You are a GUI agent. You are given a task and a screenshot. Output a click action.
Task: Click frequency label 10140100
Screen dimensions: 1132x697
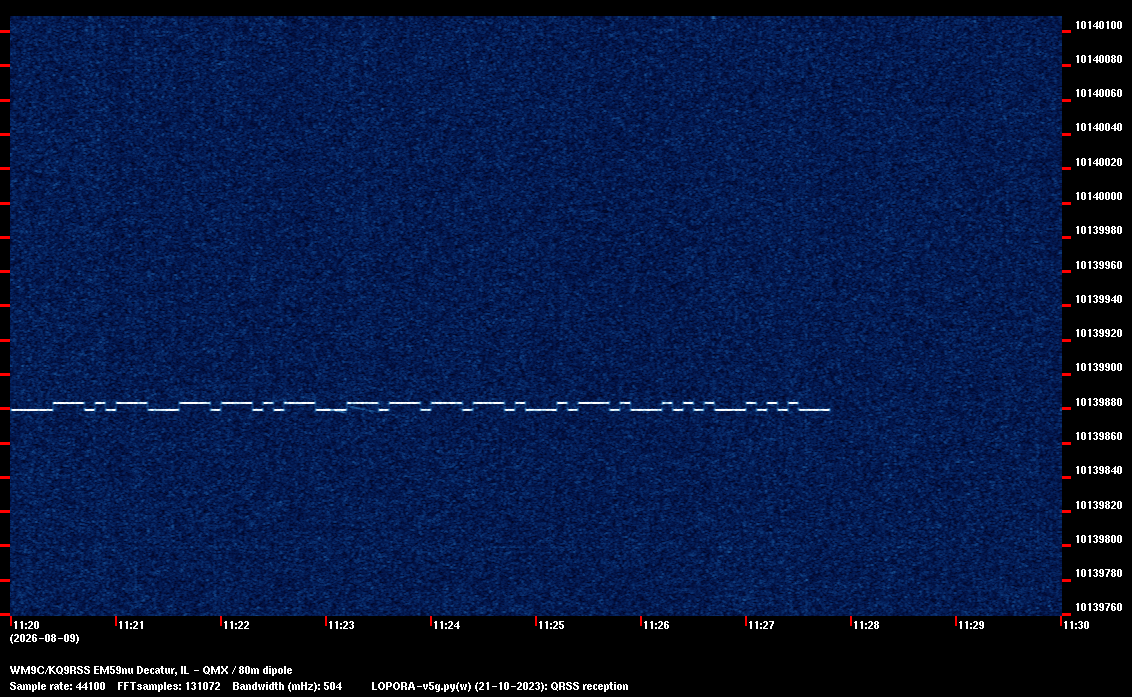point(1099,25)
